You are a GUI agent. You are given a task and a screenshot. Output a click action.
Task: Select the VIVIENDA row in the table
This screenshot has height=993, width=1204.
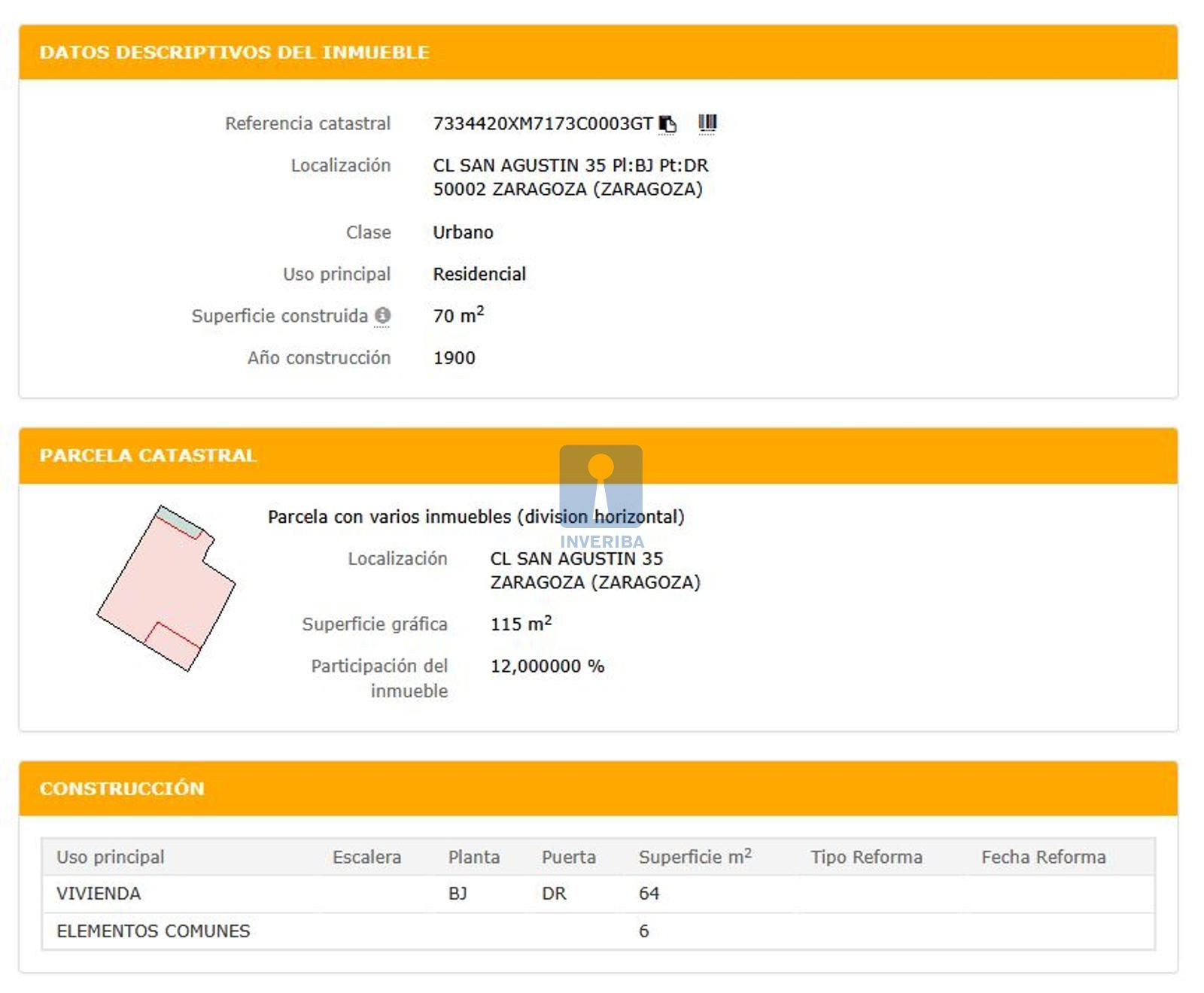[99, 894]
